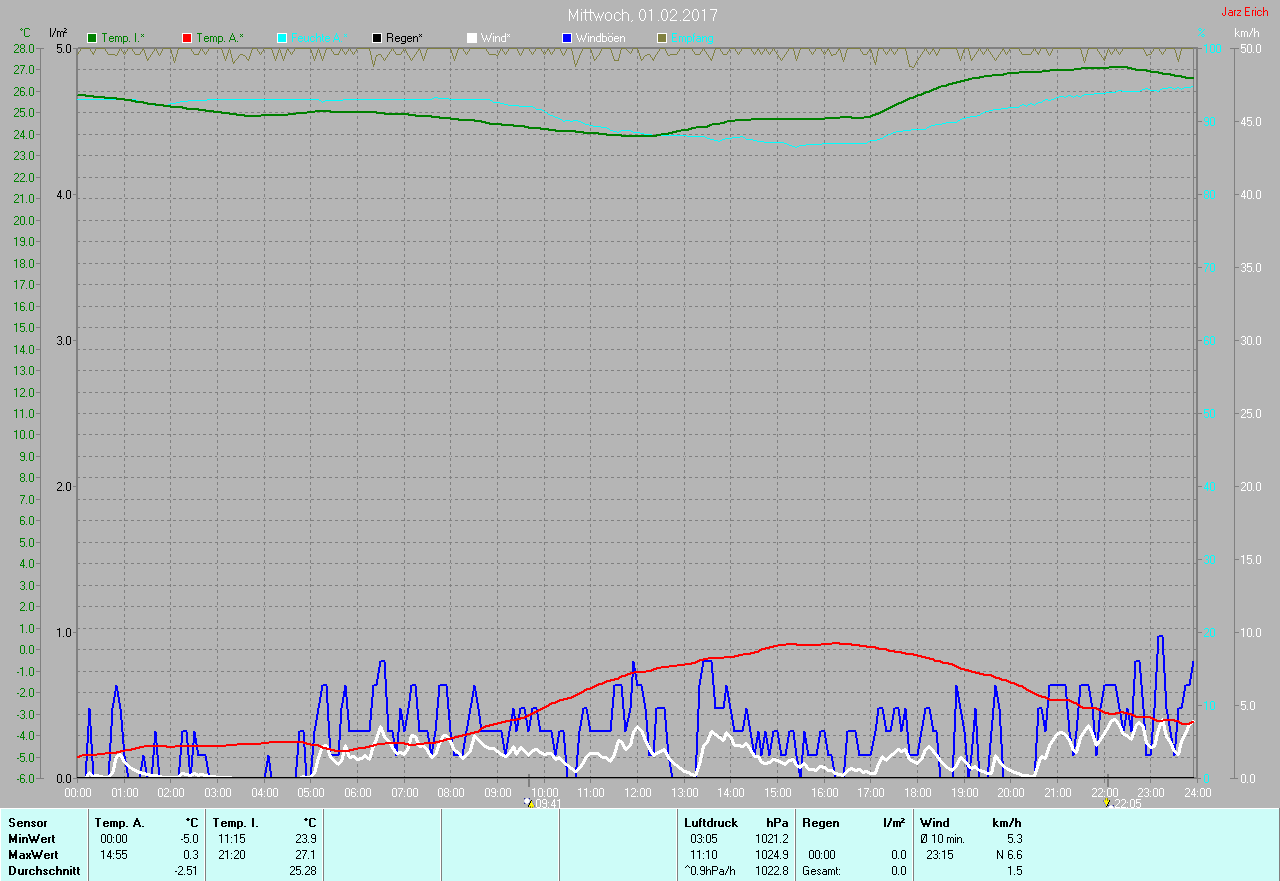
Task: Click the sunrise marker at 09:41
Action: [529, 802]
